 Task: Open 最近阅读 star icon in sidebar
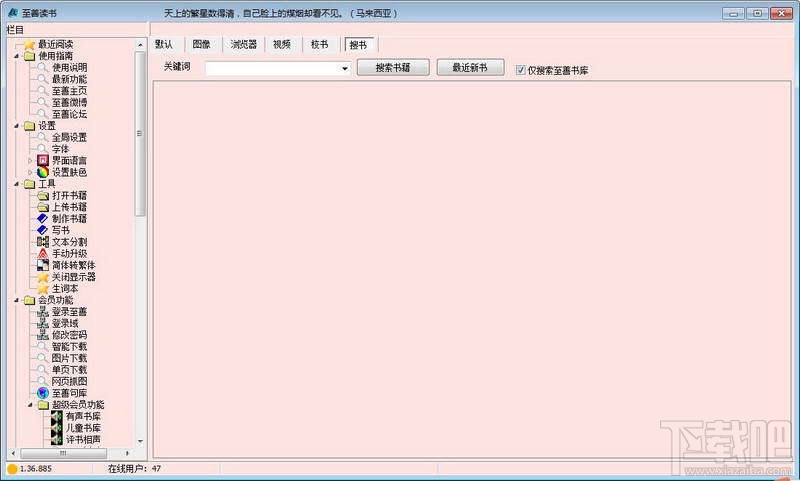(30, 44)
